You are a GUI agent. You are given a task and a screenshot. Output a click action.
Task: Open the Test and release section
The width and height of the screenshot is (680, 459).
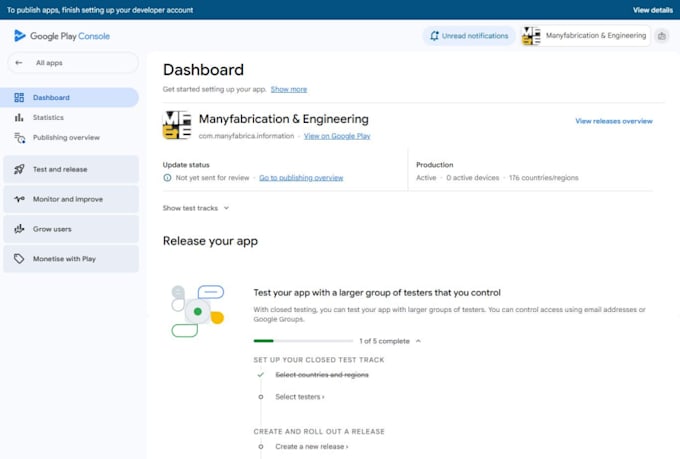pyautogui.click(x=71, y=169)
